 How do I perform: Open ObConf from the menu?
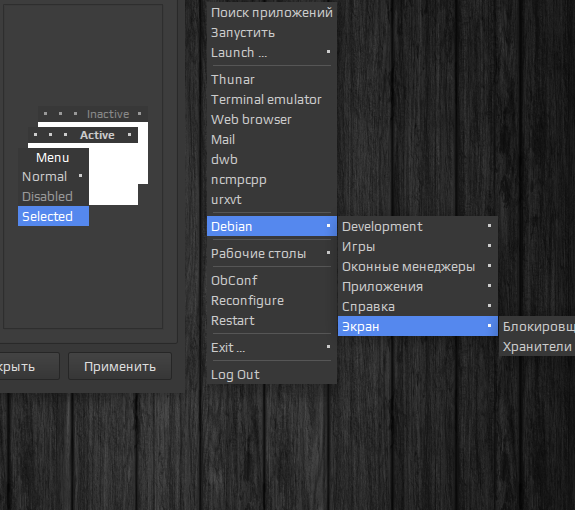pyautogui.click(x=272, y=280)
